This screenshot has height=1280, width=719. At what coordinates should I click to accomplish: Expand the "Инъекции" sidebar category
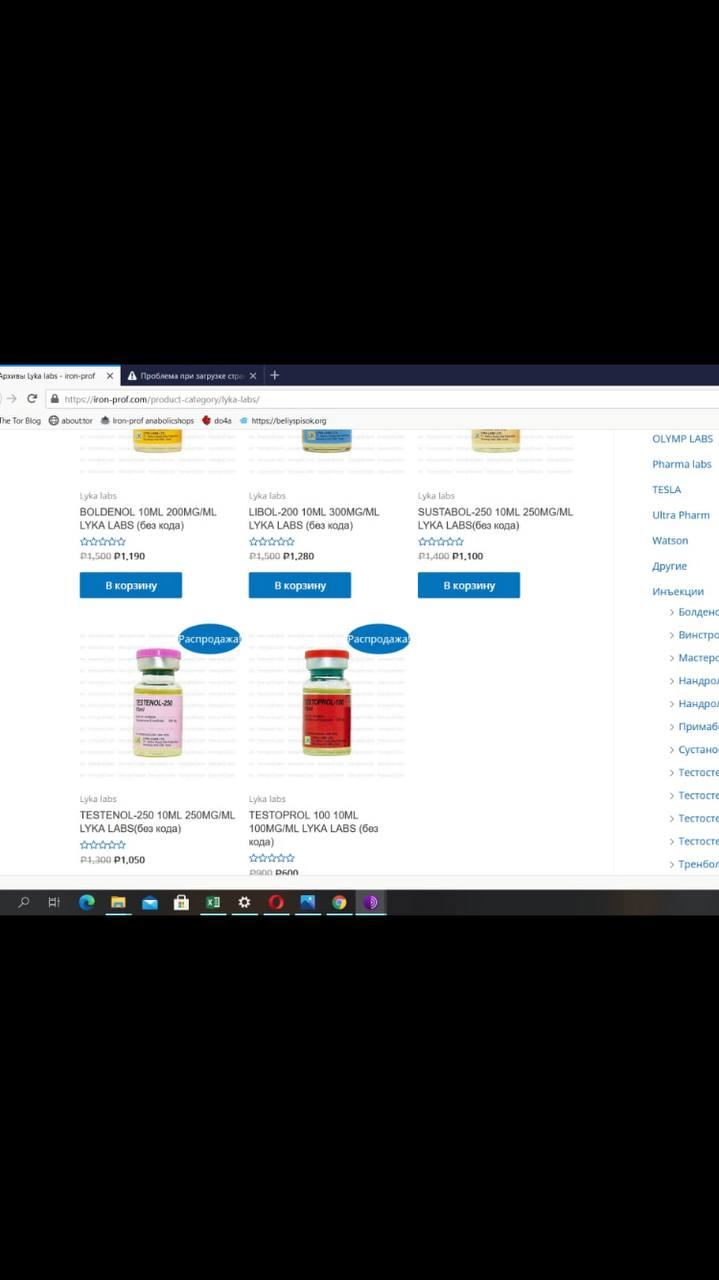pyautogui.click(x=678, y=591)
